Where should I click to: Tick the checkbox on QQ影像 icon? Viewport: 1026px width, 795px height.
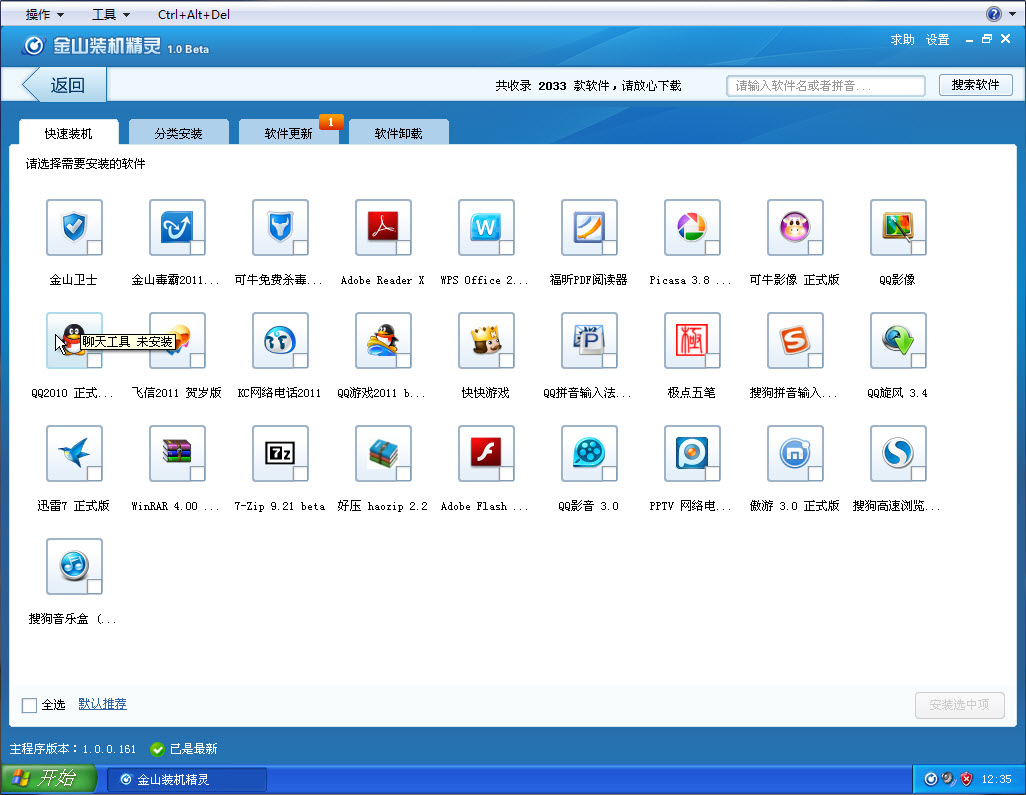[918, 247]
